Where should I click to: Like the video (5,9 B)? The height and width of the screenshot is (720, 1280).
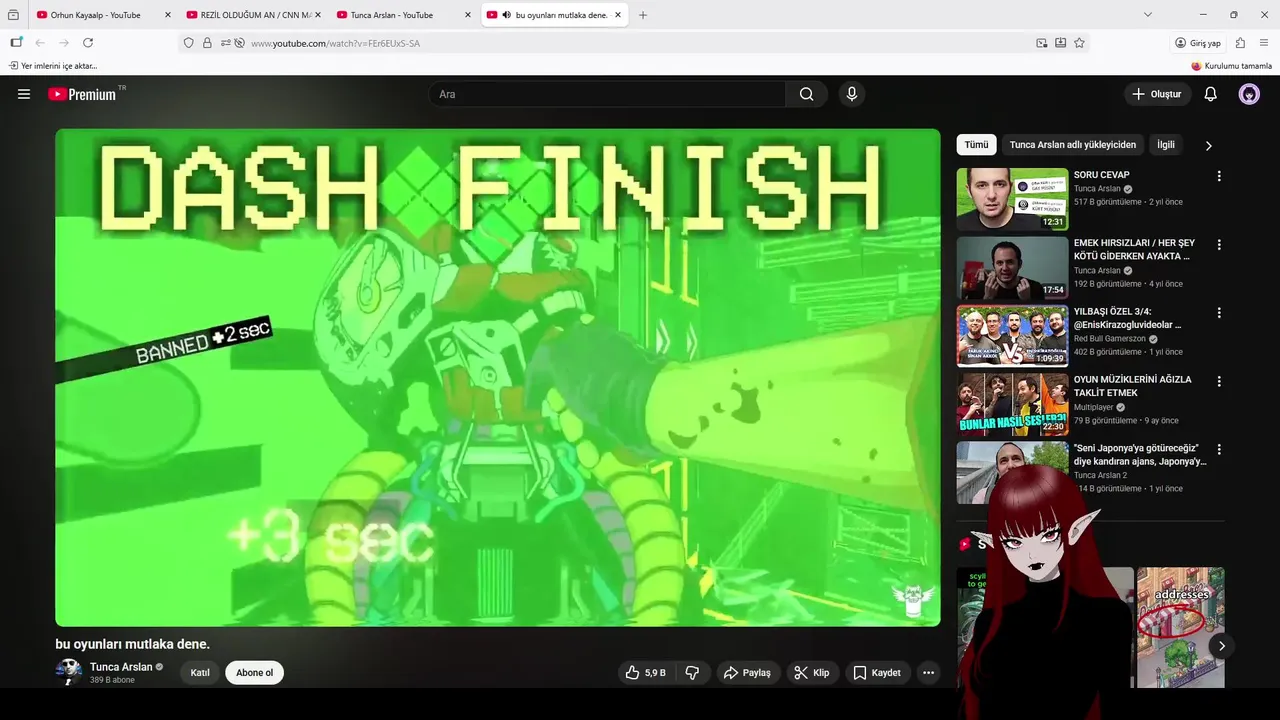tap(645, 673)
